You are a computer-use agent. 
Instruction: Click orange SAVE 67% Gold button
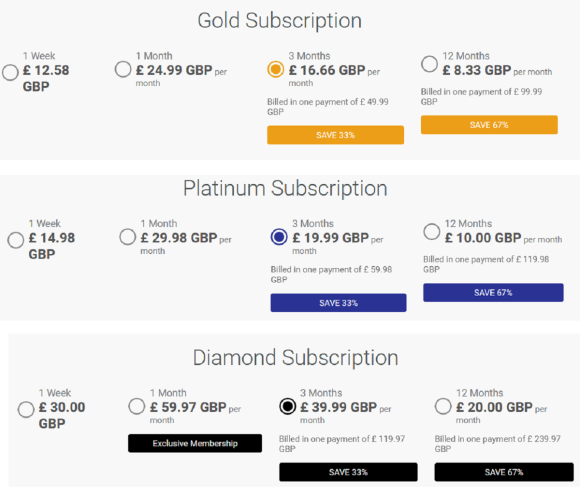pyautogui.click(x=489, y=125)
